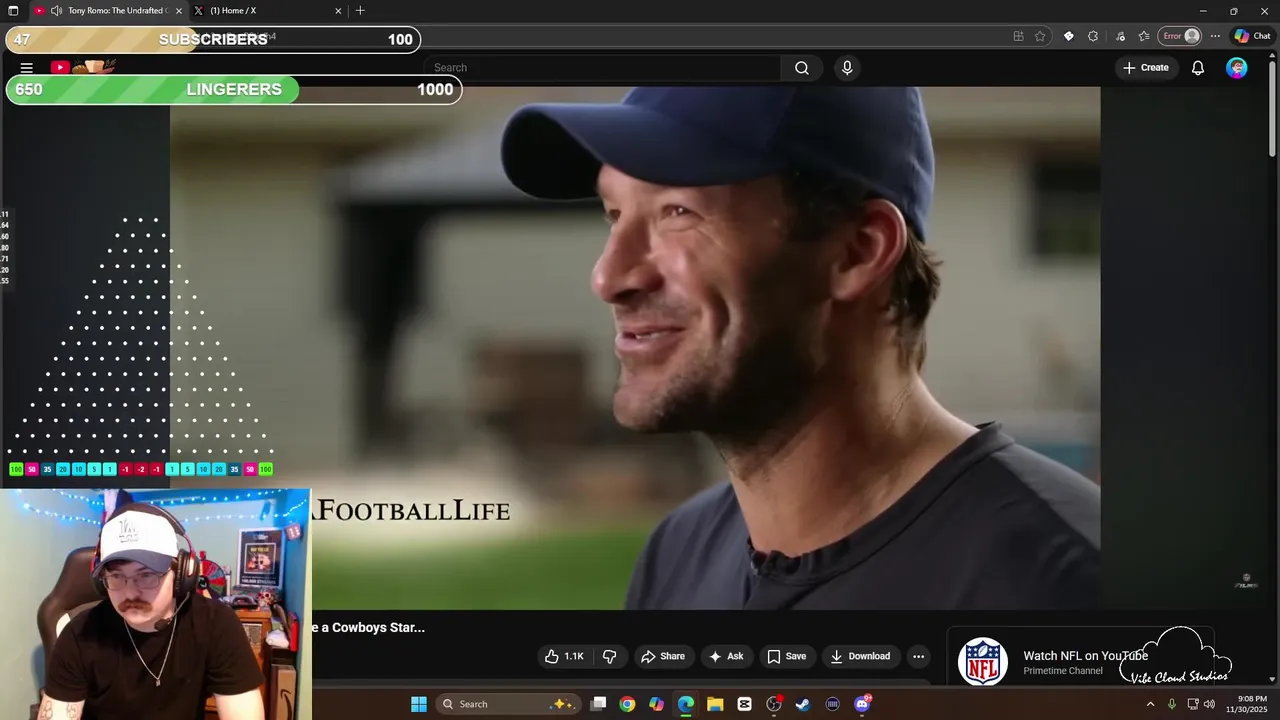Open Edge settings and more menu
The height and width of the screenshot is (720, 1280).
coord(1215,36)
